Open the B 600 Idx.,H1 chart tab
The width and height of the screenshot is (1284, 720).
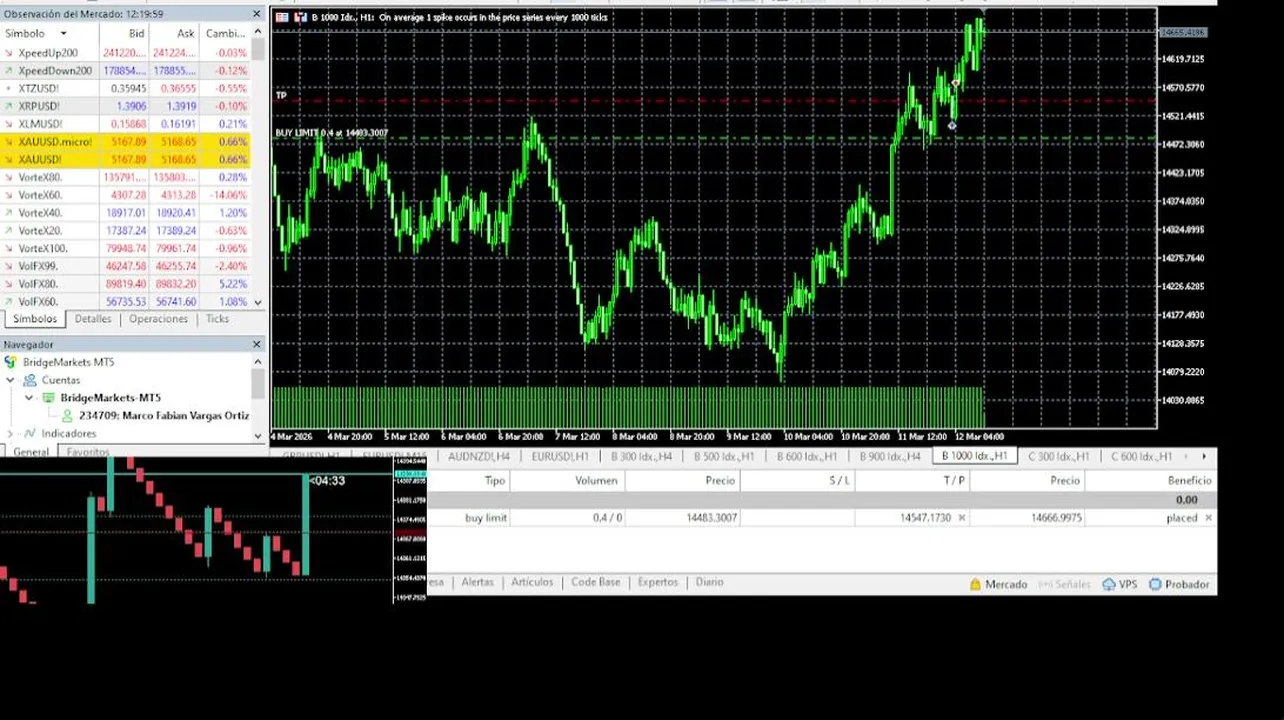tap(807, 456)
